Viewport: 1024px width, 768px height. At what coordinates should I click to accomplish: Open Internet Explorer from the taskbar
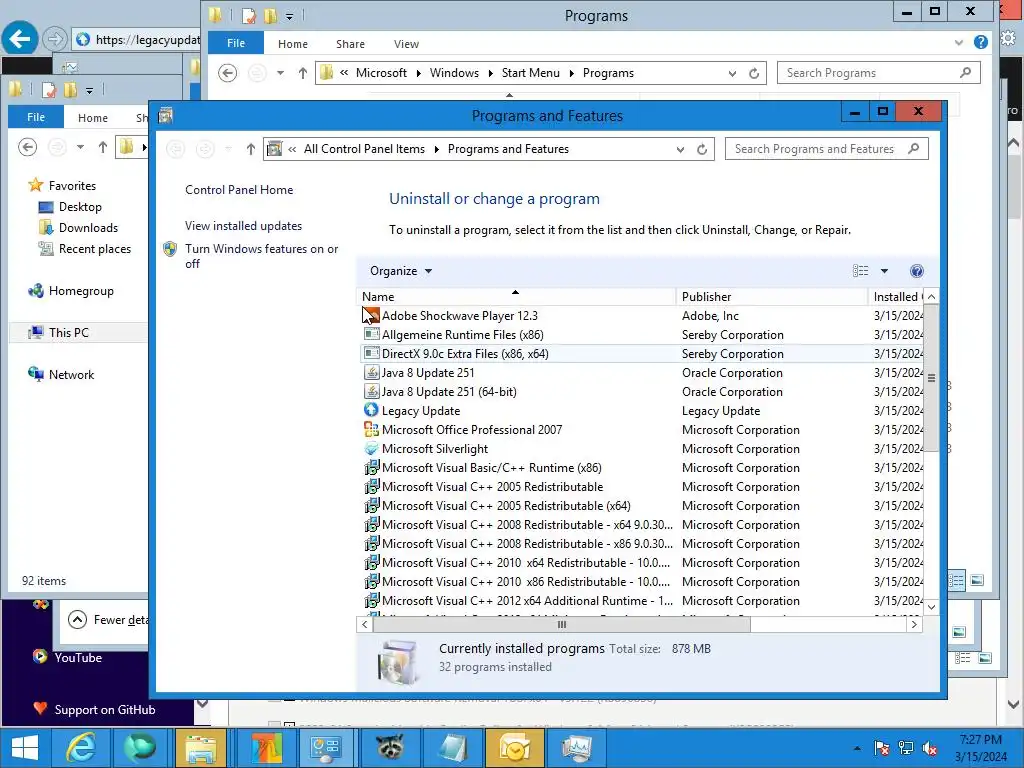[82, 748]
